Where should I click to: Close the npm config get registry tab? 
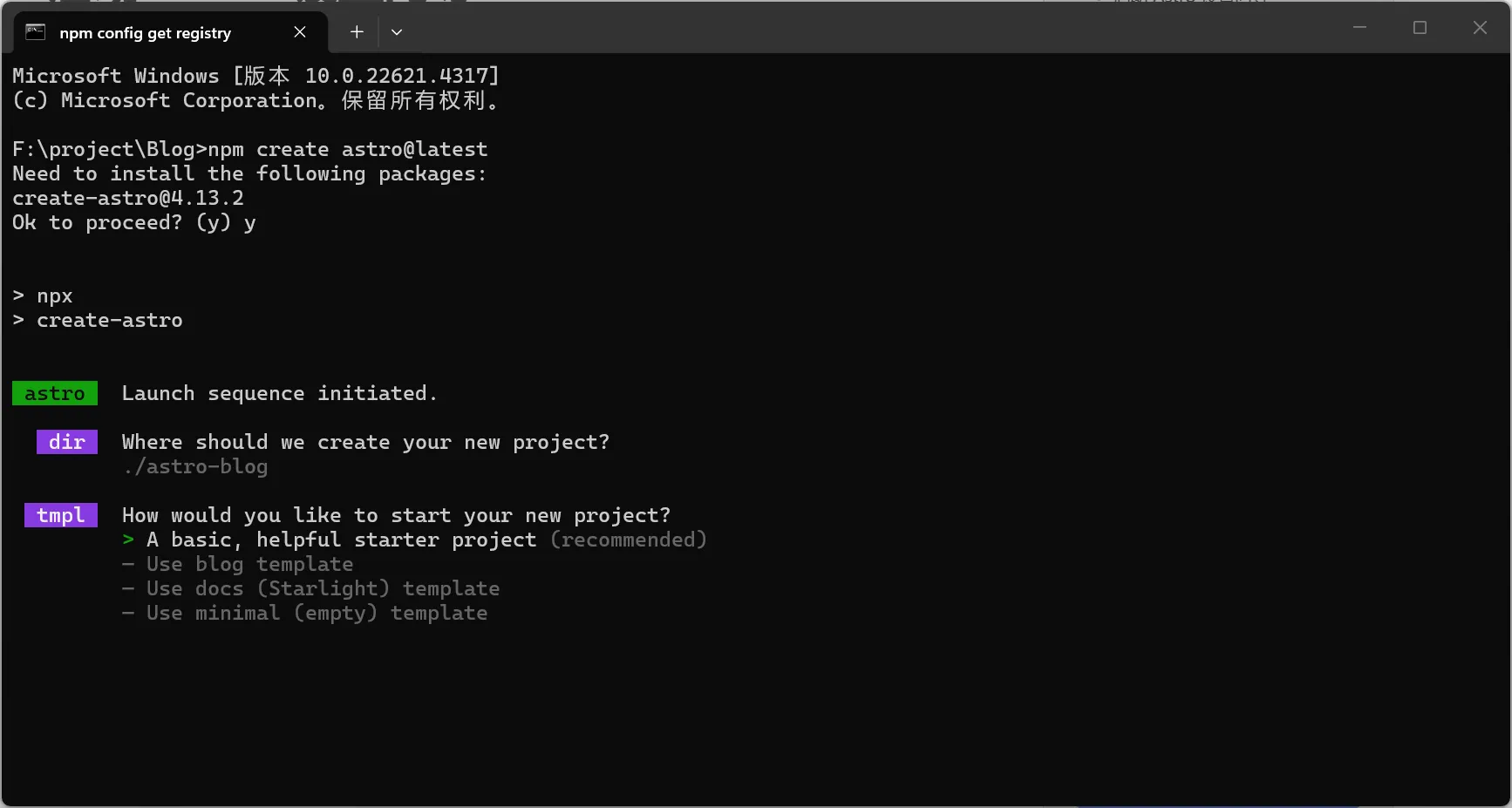click(x=300, y=32)
